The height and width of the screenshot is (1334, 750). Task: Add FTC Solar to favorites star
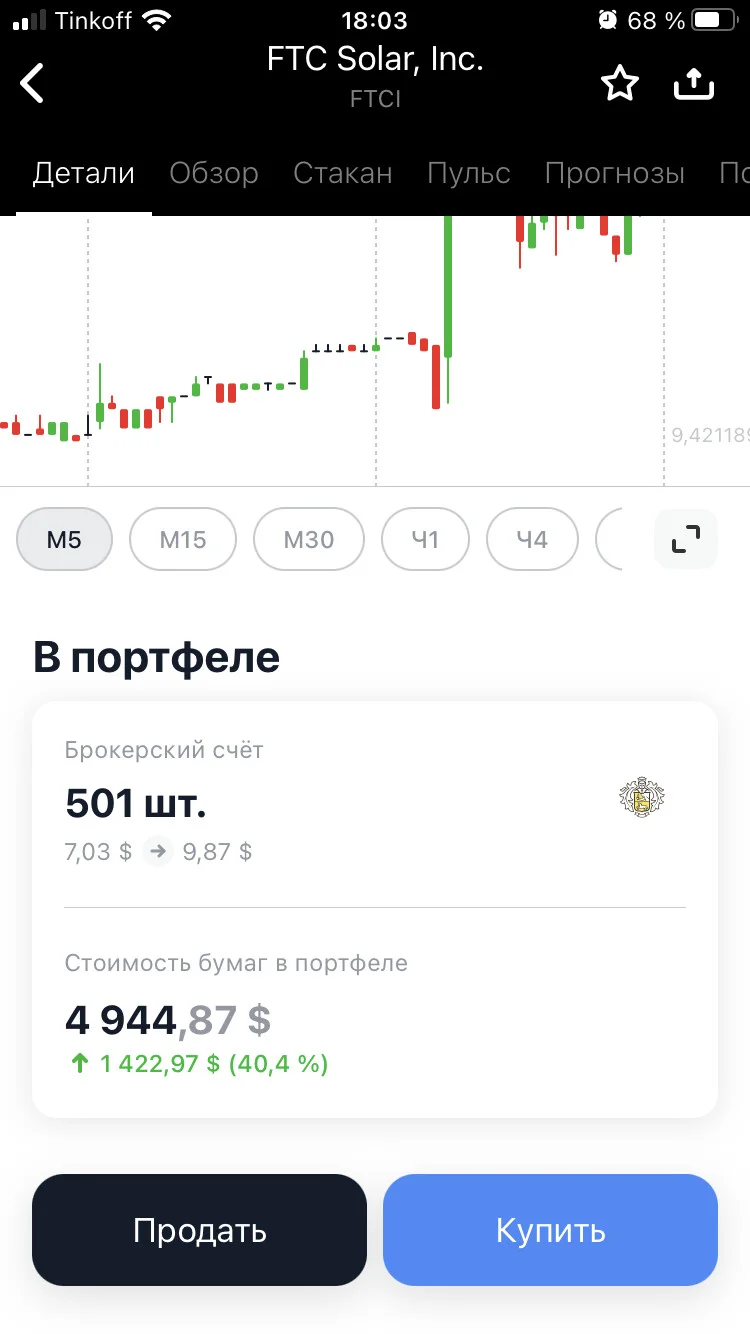coord(619,84)
